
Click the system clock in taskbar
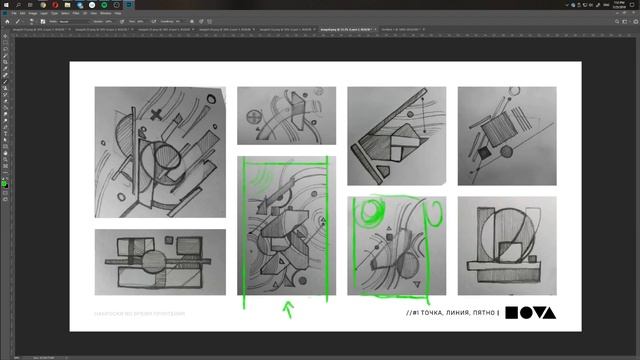click(x=619, y=5)
